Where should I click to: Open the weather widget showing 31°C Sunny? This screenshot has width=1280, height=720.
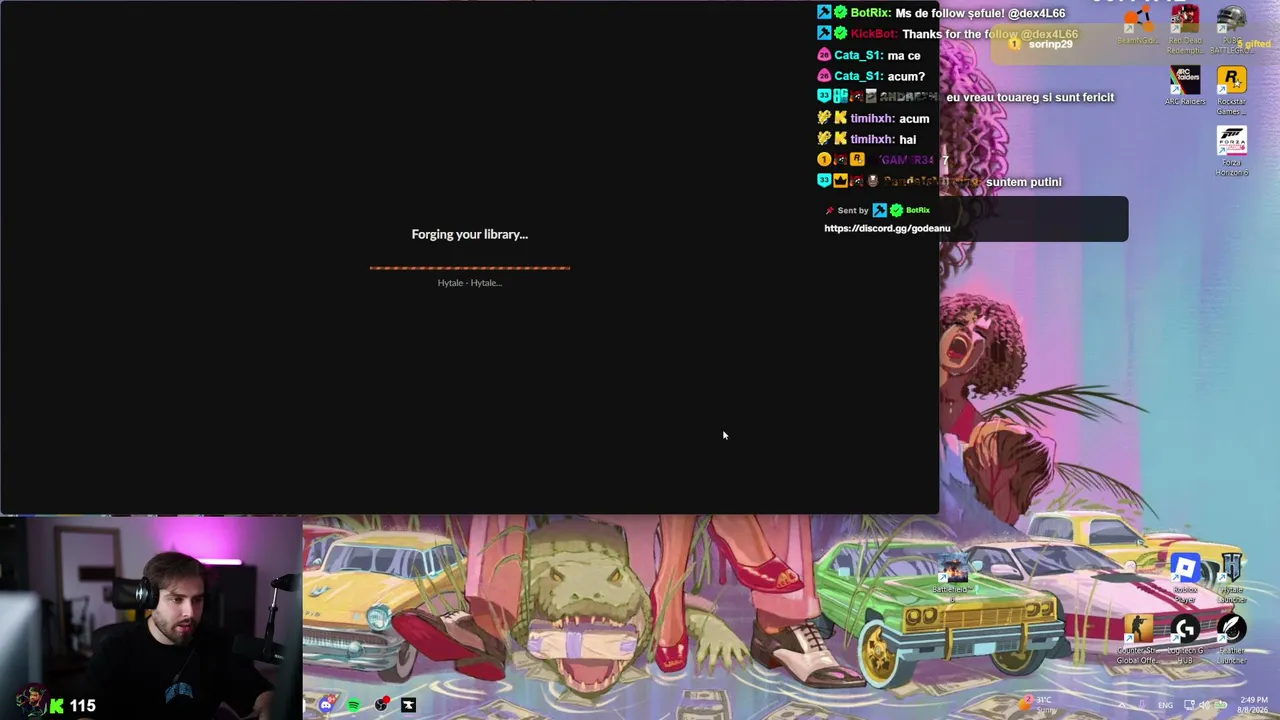(x=1040, y=705)
